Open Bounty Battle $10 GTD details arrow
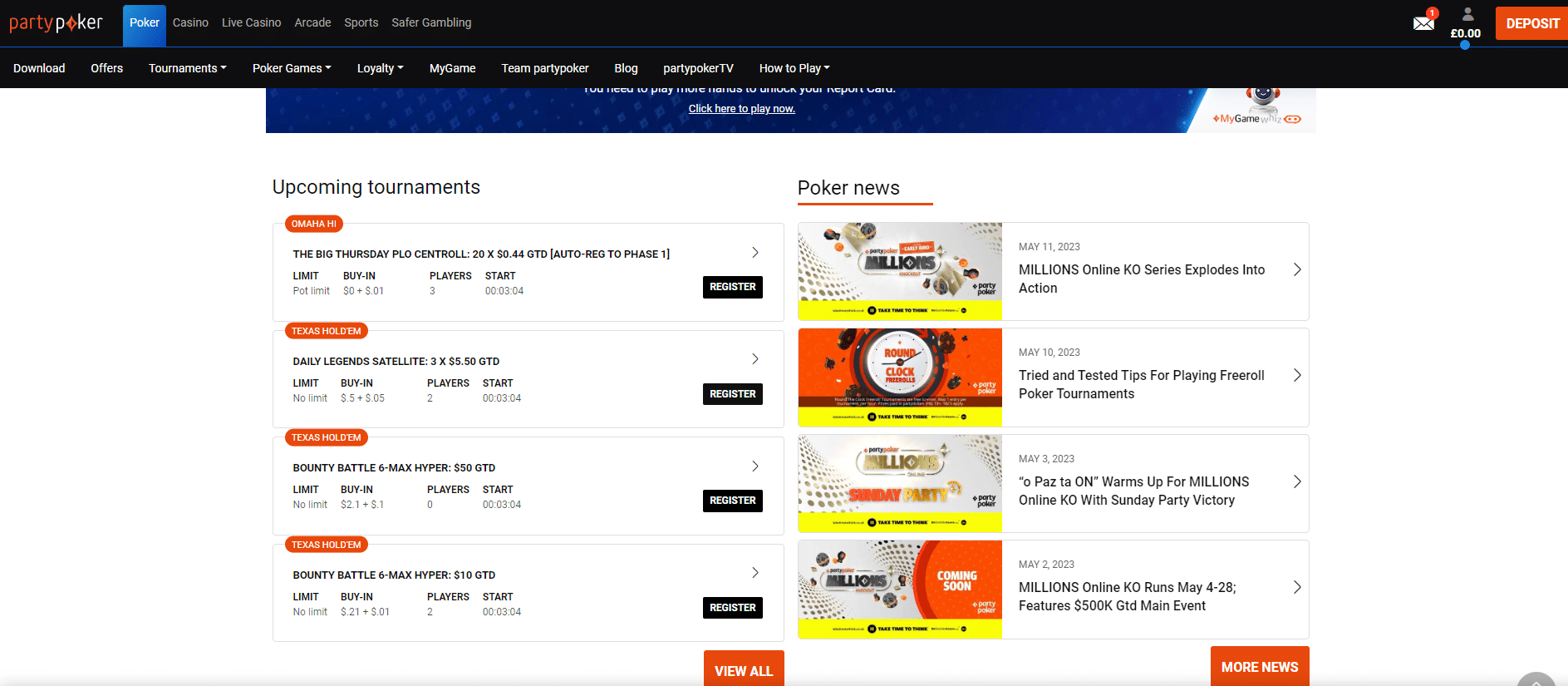Viewport: 1568px width, 686px height. click(x=755, y=573)
